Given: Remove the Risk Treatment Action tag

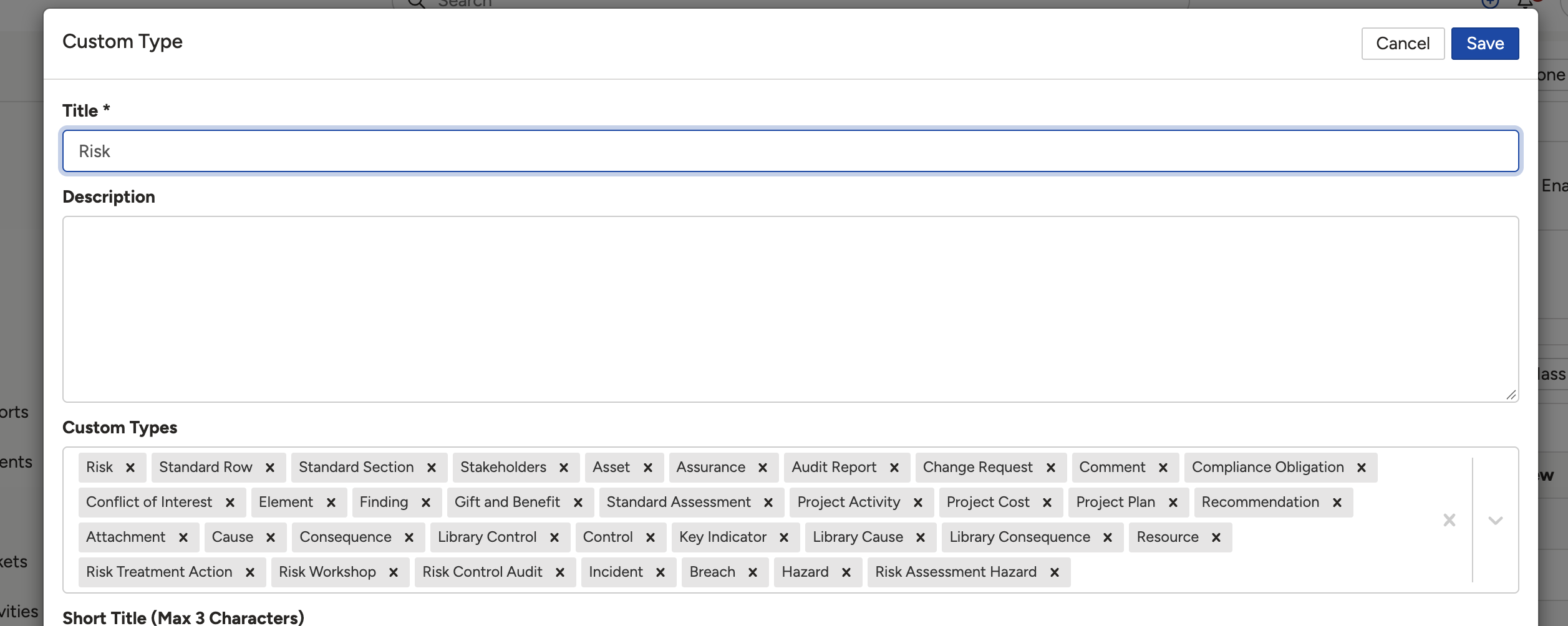Looking at the screenshot, I should pos(250,572).
